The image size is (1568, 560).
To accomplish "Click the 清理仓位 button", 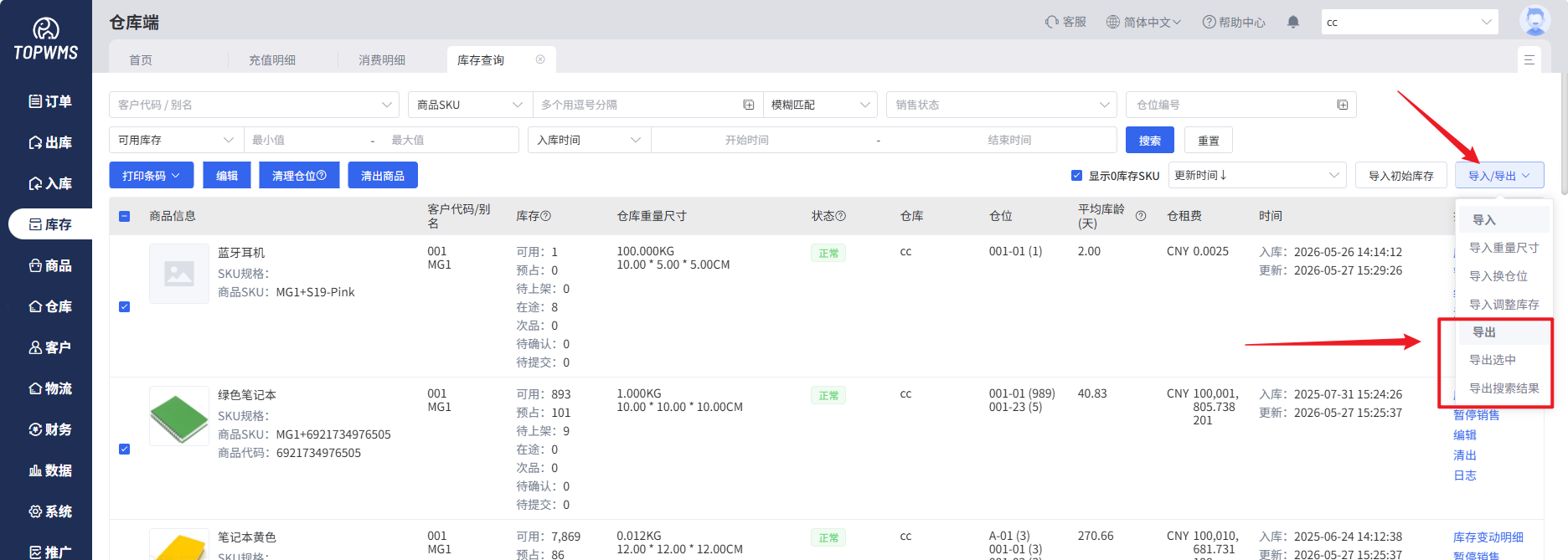I will (x=299, y=175).
